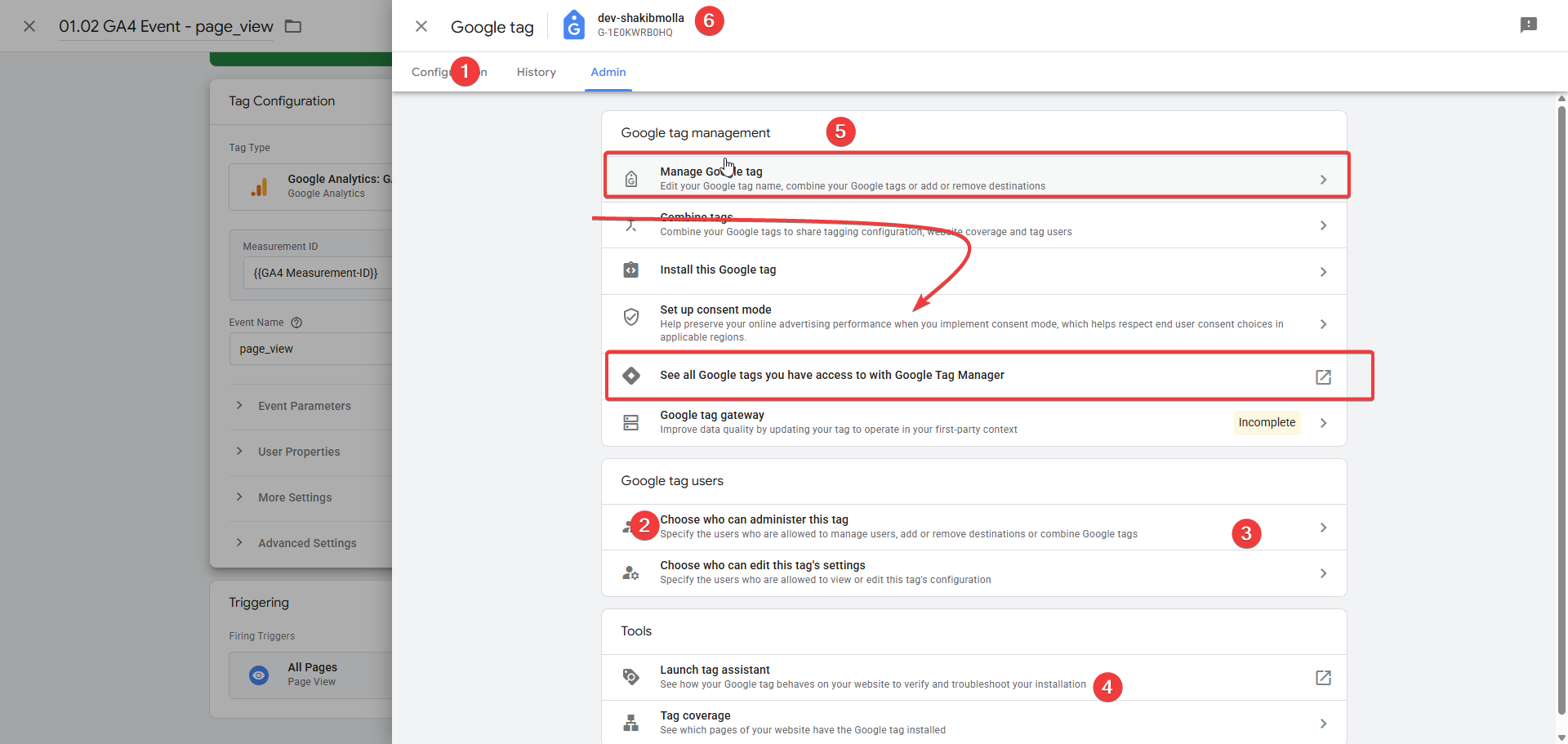1568x744 pixels.
Task: Expand the consent mode chevron
Action: tap(1323, 324)
